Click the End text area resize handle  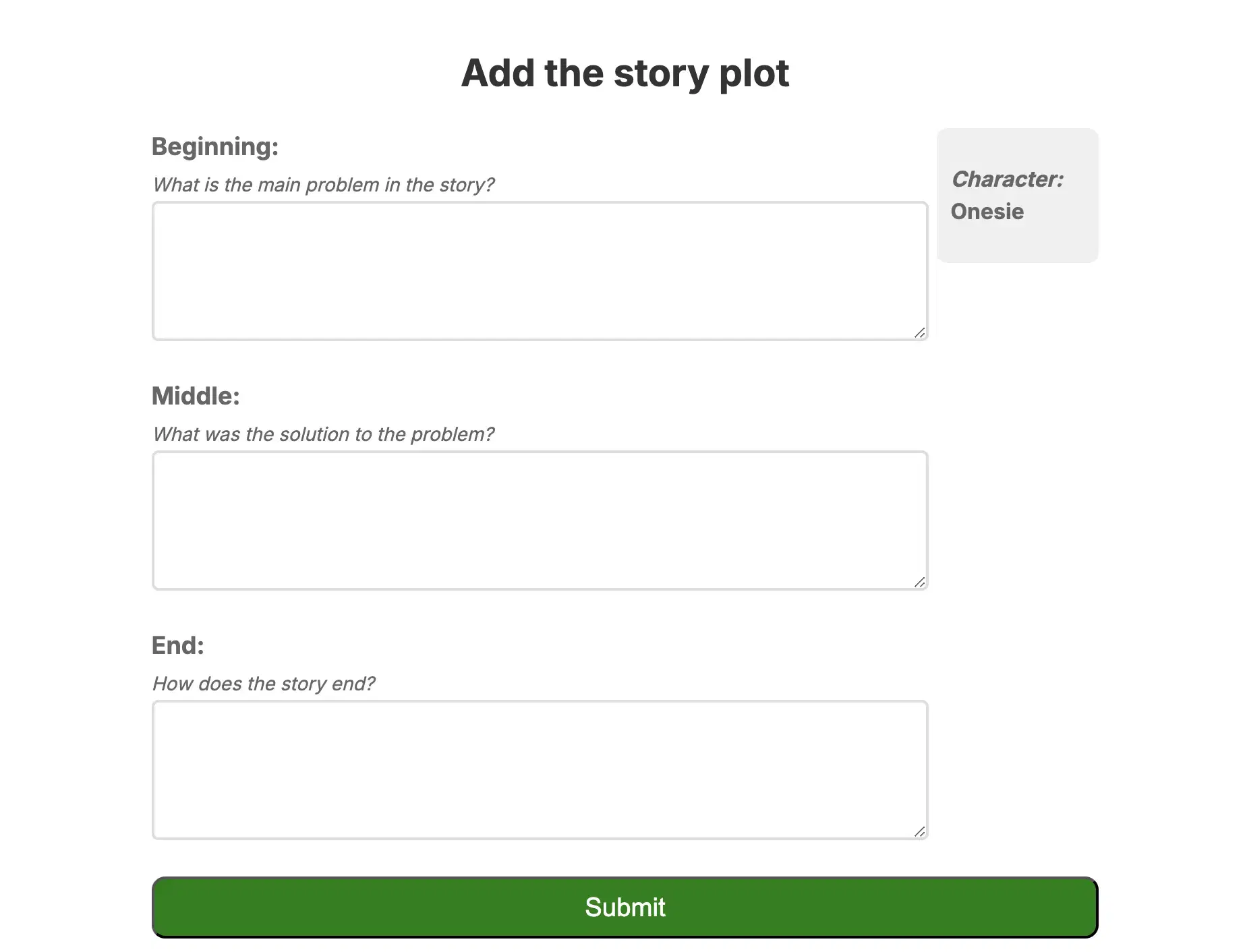(x=919, y=831)
